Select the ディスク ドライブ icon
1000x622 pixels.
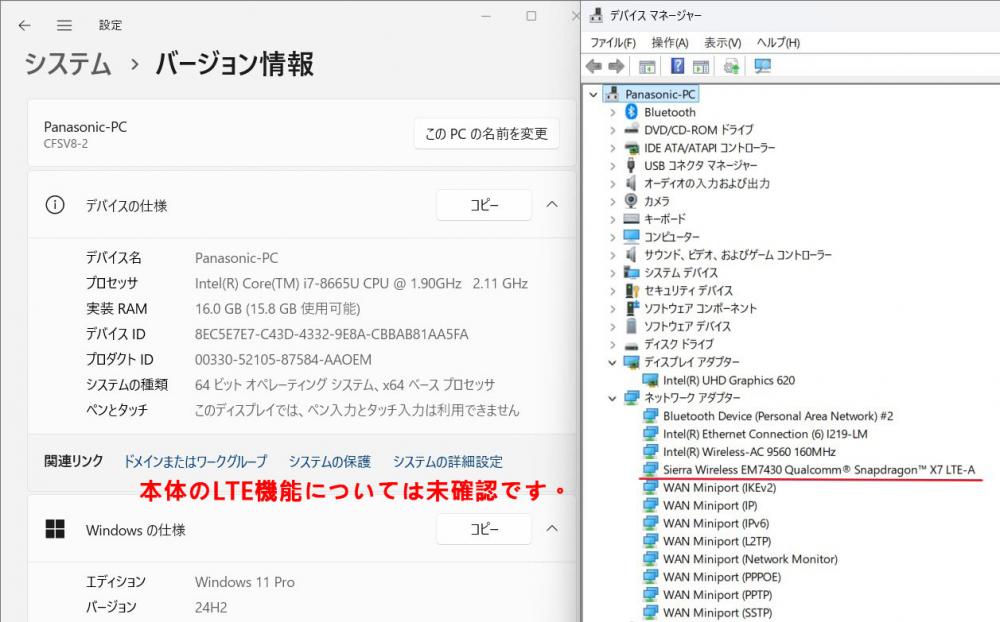631,344
